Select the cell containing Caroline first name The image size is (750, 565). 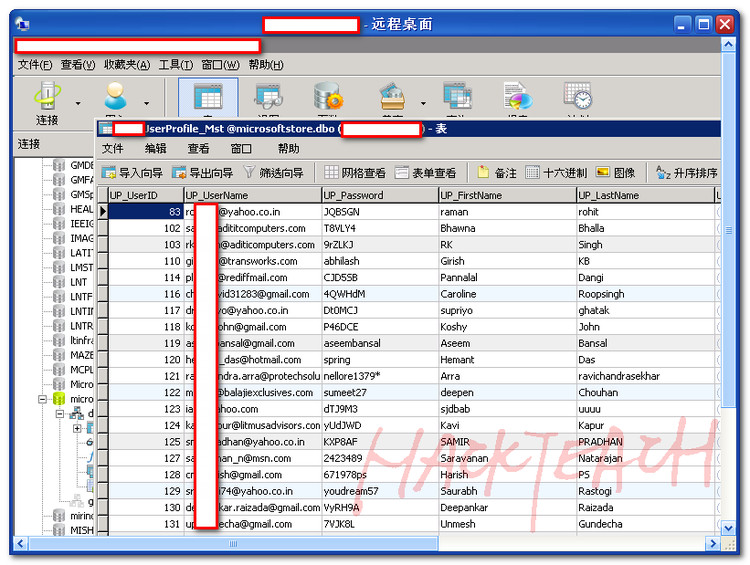[x=507, y=294]
